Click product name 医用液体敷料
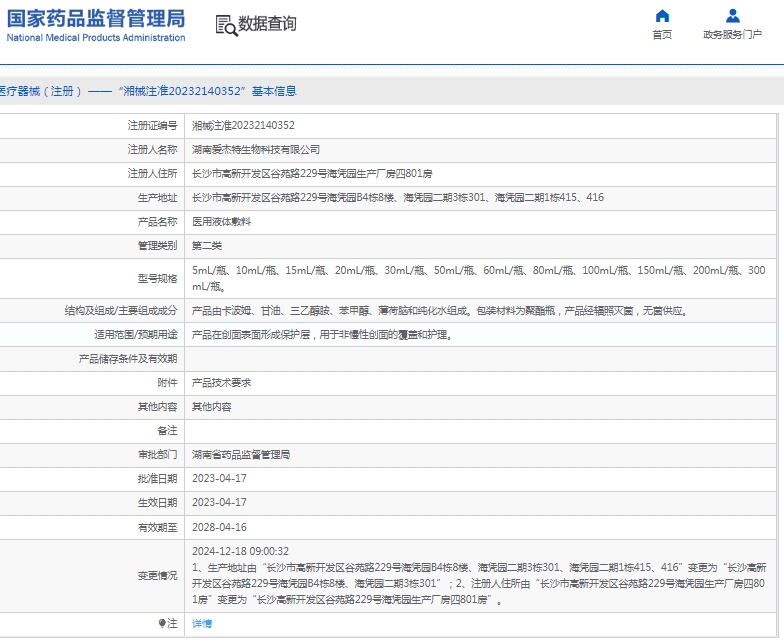This screenshot has height=641, width=784. [222, 222]
